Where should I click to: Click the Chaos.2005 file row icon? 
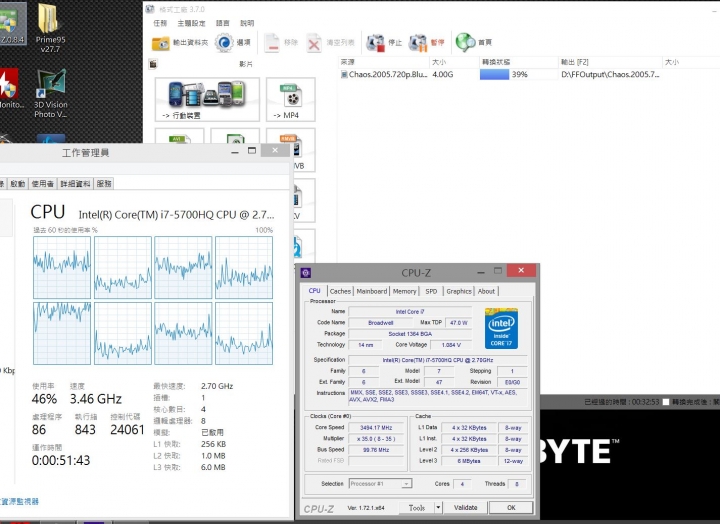[x=344, y=74]
